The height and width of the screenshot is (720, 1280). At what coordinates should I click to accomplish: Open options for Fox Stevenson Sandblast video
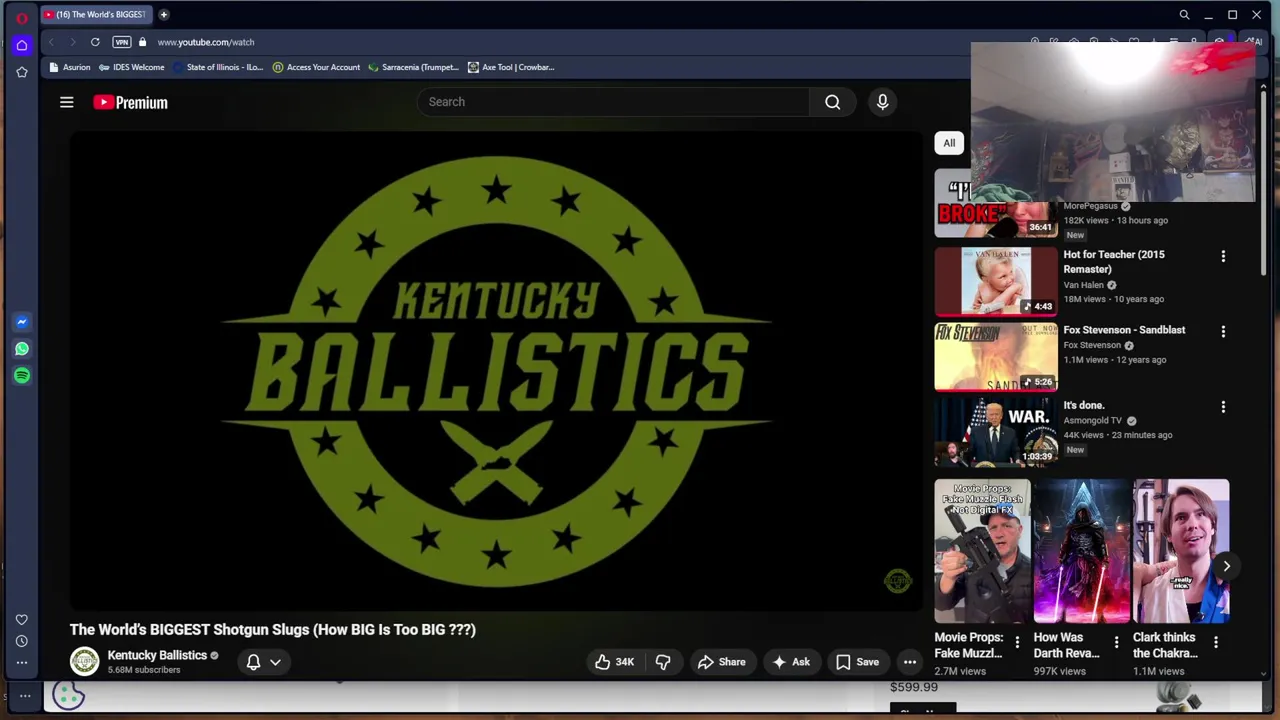(x=1223, y=331)
